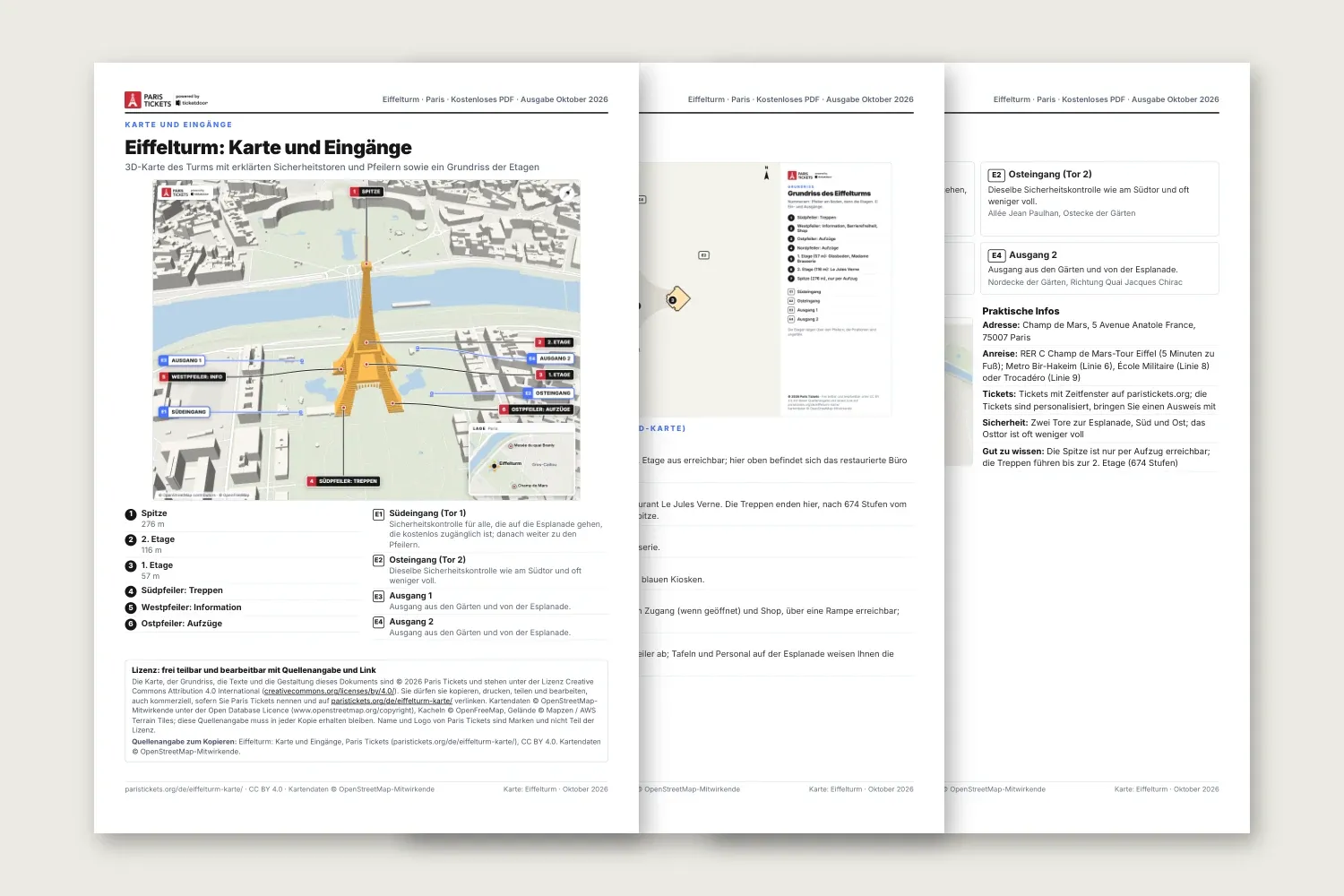This screenshot has width=1344, height=896.
Task: Open the underlined paristickets.org/de/eiffelturm-karte/ link in license text
Action: pyautogui.click(x=392, y=701)
